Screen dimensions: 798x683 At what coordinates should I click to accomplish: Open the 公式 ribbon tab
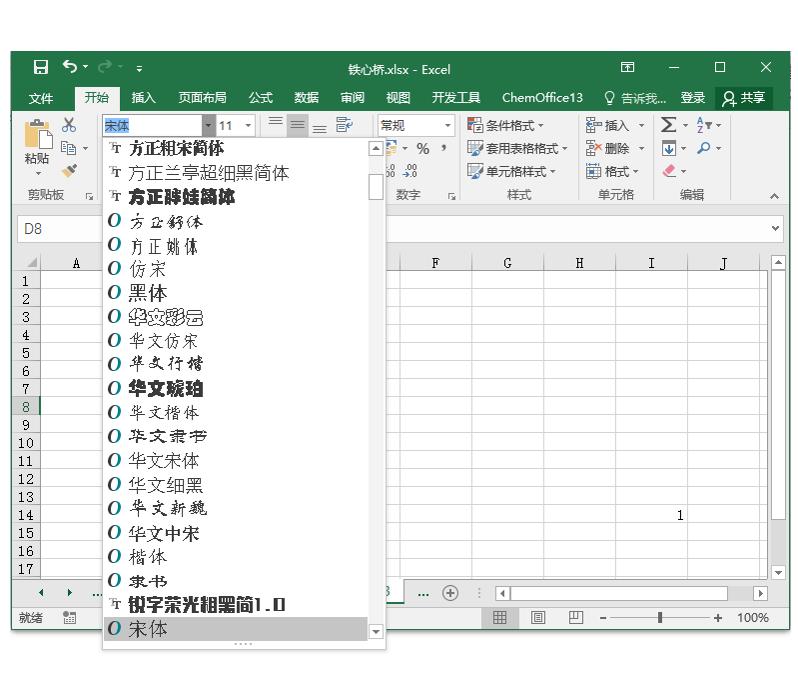[261, 98]
